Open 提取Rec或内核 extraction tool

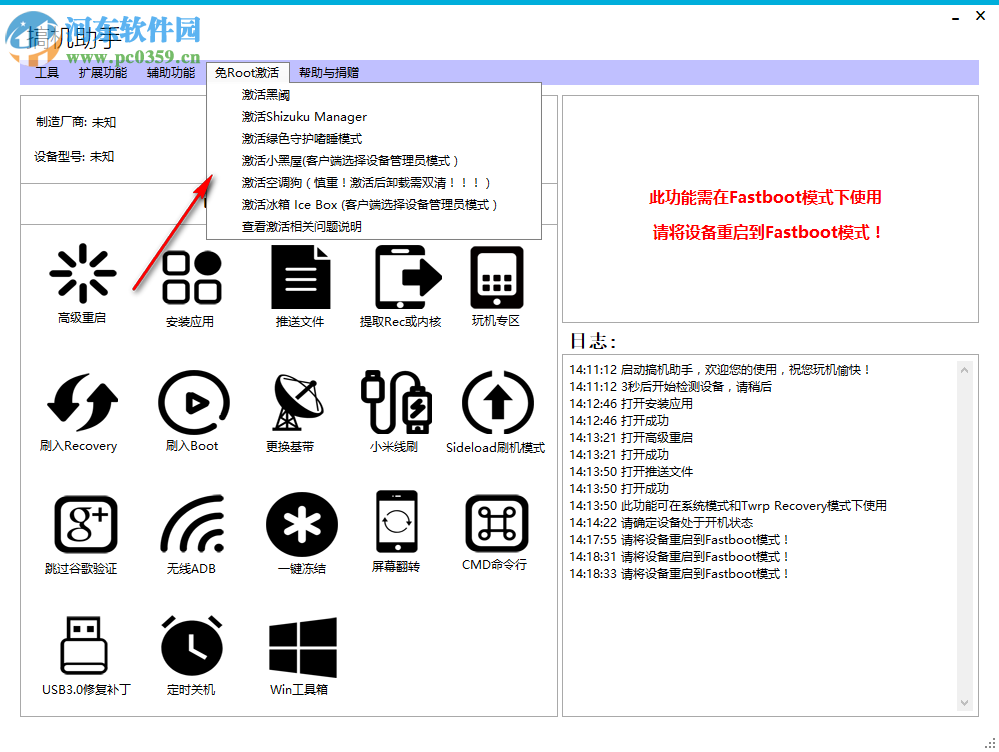pos(401,286)
